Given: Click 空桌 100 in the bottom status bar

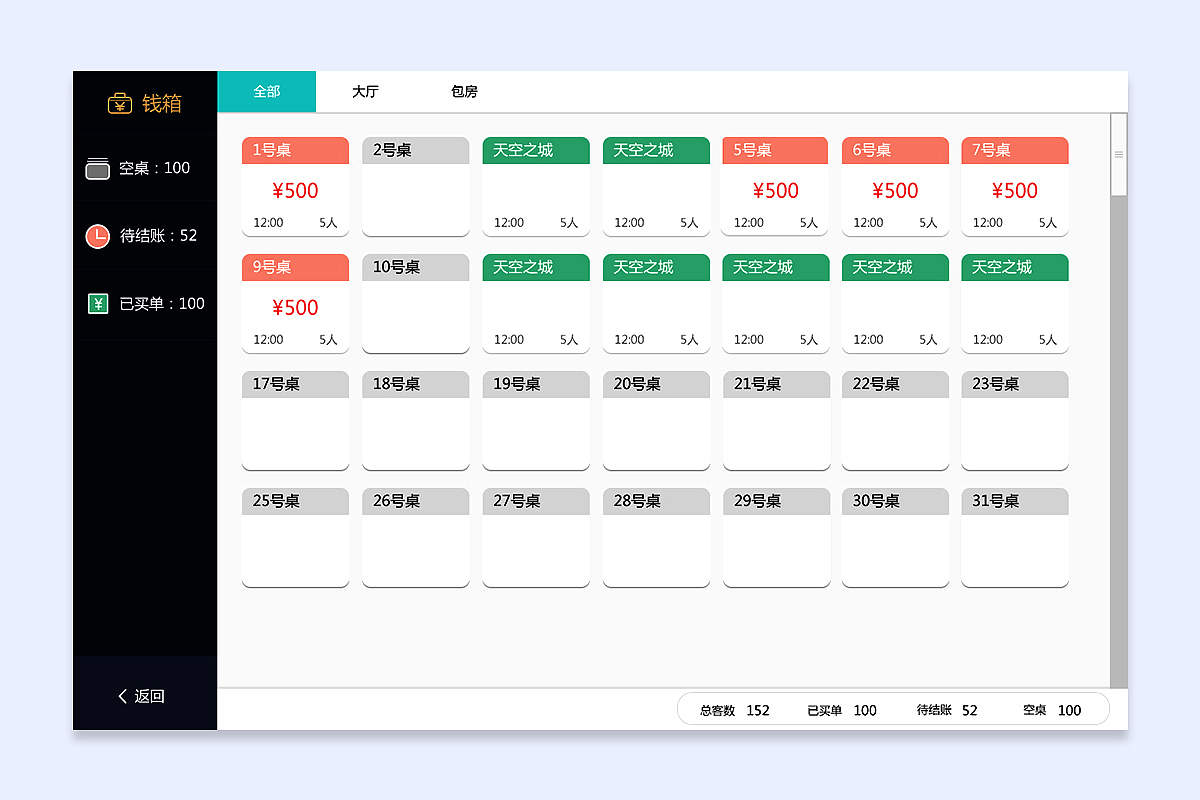Looking at the screenshot, I should pyautogui.click(x=1050, y=710).
